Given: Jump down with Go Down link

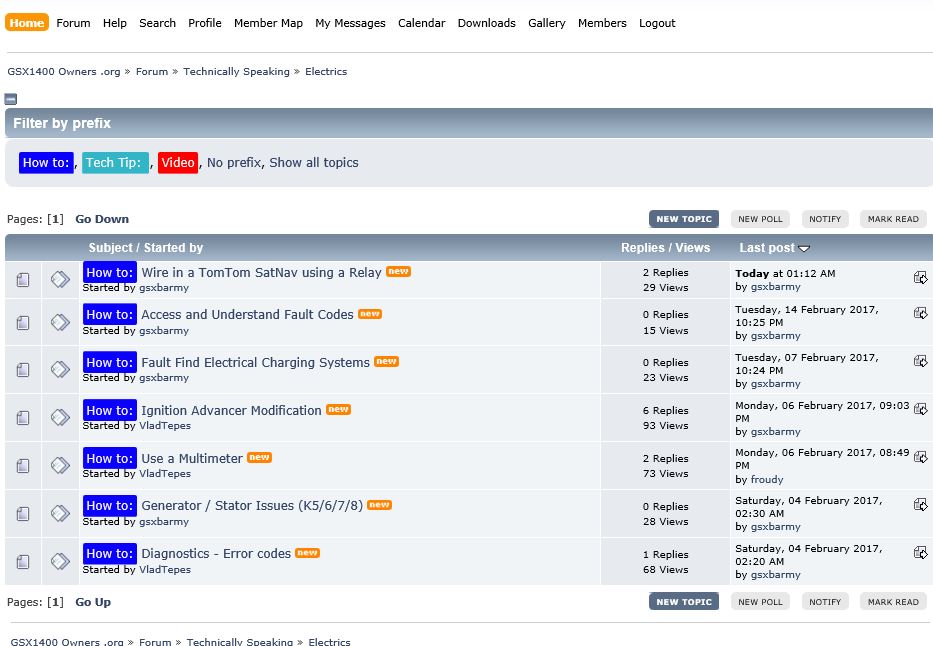Looking at the screenshot, I should (x=102, y=219).
